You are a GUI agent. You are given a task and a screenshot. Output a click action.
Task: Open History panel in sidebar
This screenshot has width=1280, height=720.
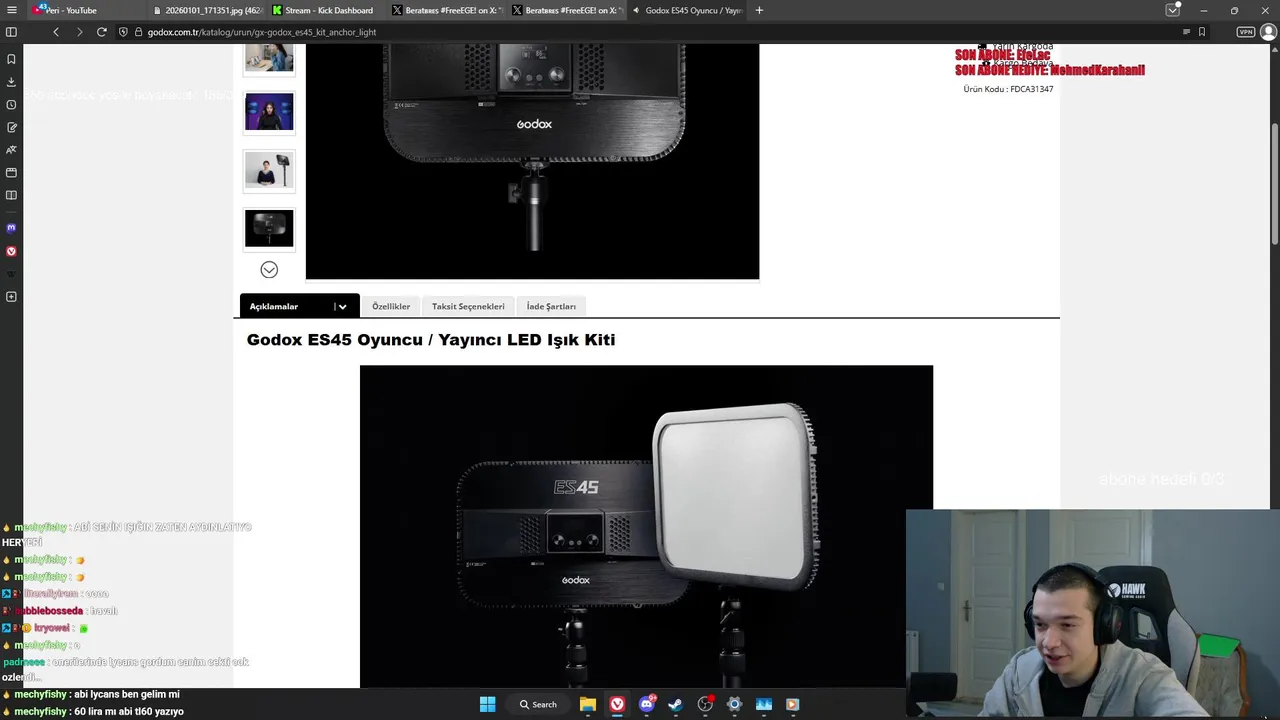(x=11, y=105)
